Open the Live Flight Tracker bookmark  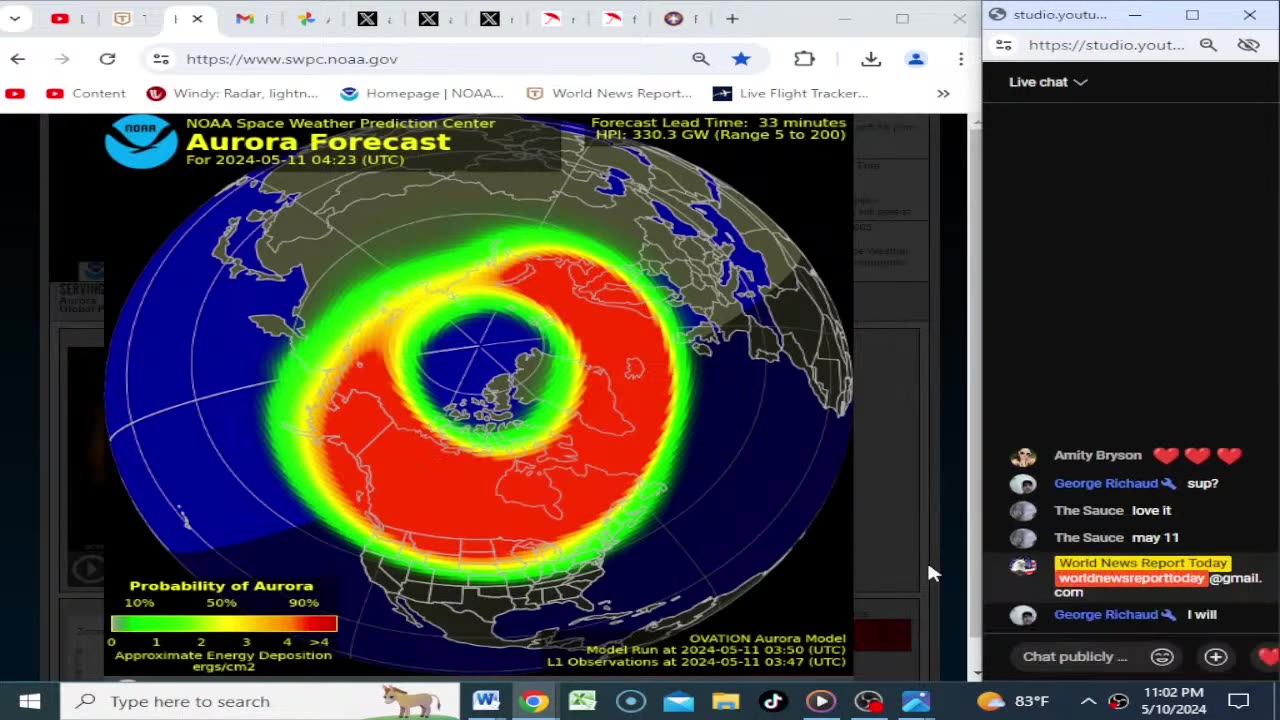[791, 93]
